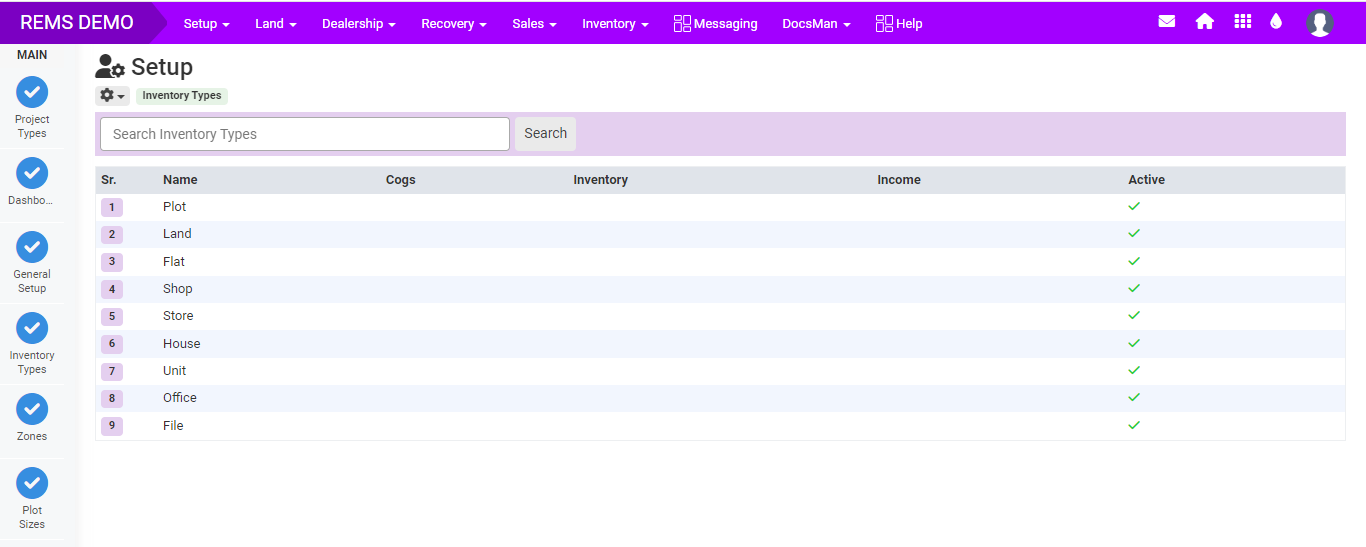1366x547 pixels.
Task: Toggle active checkmark for the File row
Action: coord(1133,425)
